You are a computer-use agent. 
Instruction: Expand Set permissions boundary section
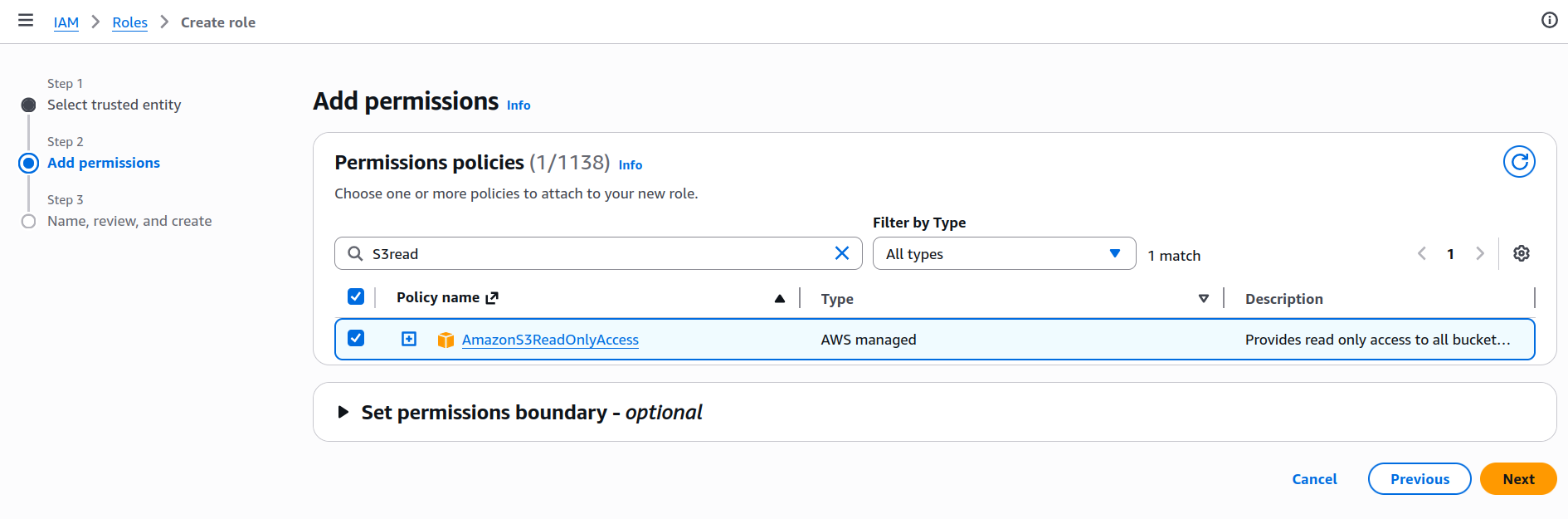point(343,413)
